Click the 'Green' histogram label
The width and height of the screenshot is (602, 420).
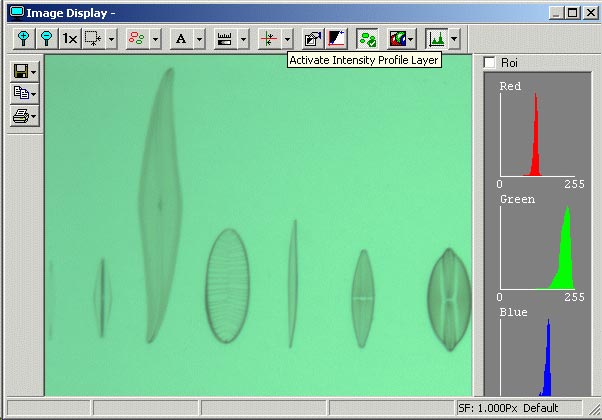pyautogui.click(x=518, y=199)
